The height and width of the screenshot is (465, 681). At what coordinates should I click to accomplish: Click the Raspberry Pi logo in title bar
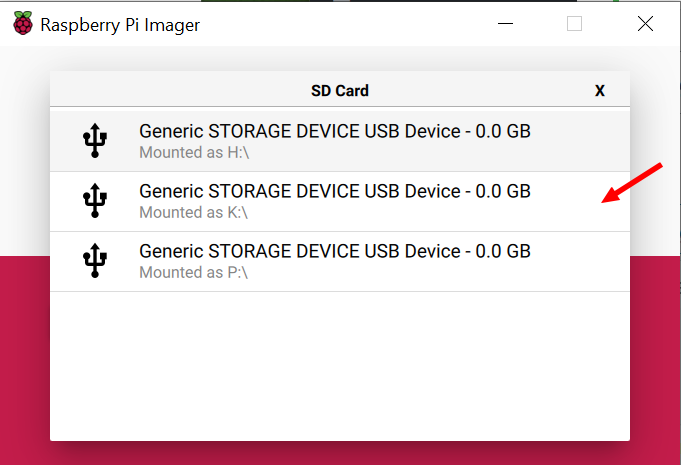pyautogui.click(x=23, y=23)
